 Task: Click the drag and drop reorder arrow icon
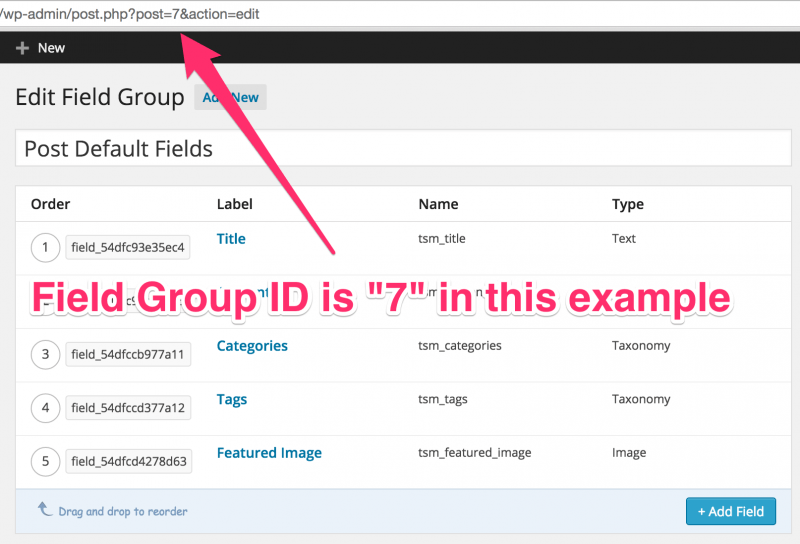(x=45, y=509)
